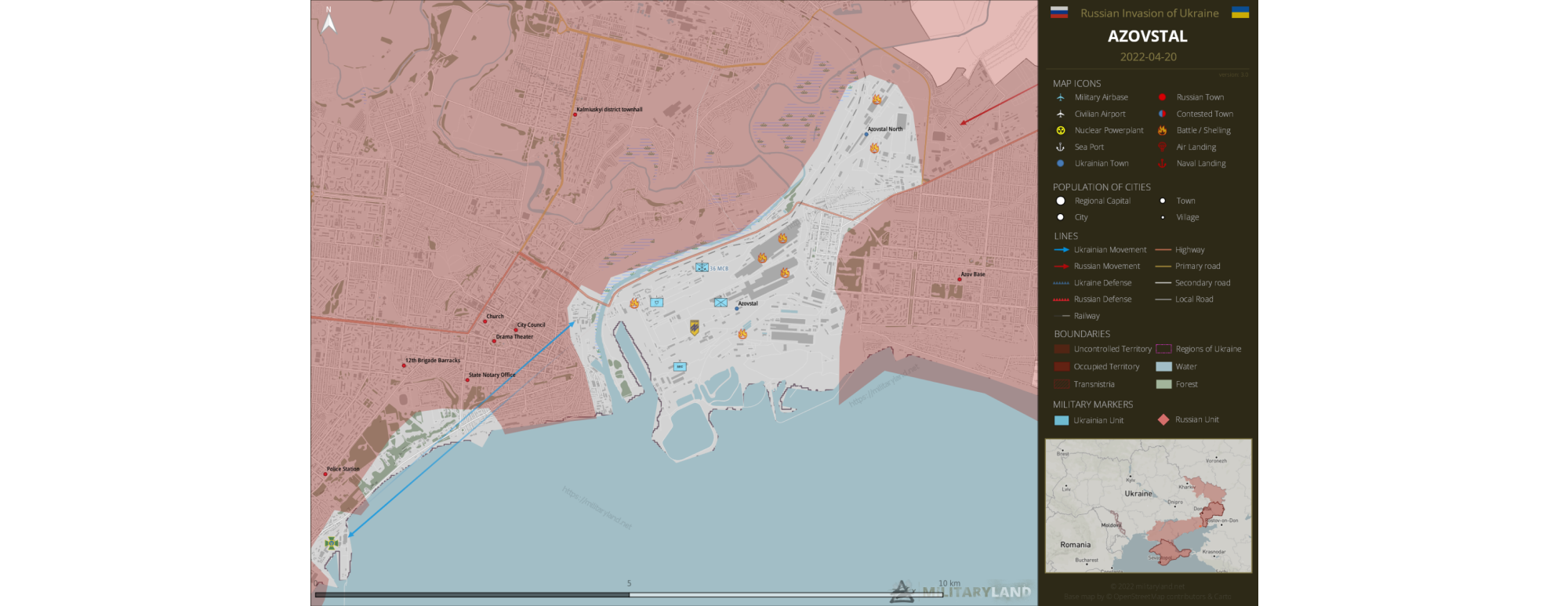Click the Water color swatch in the legend

point(1163,366)
